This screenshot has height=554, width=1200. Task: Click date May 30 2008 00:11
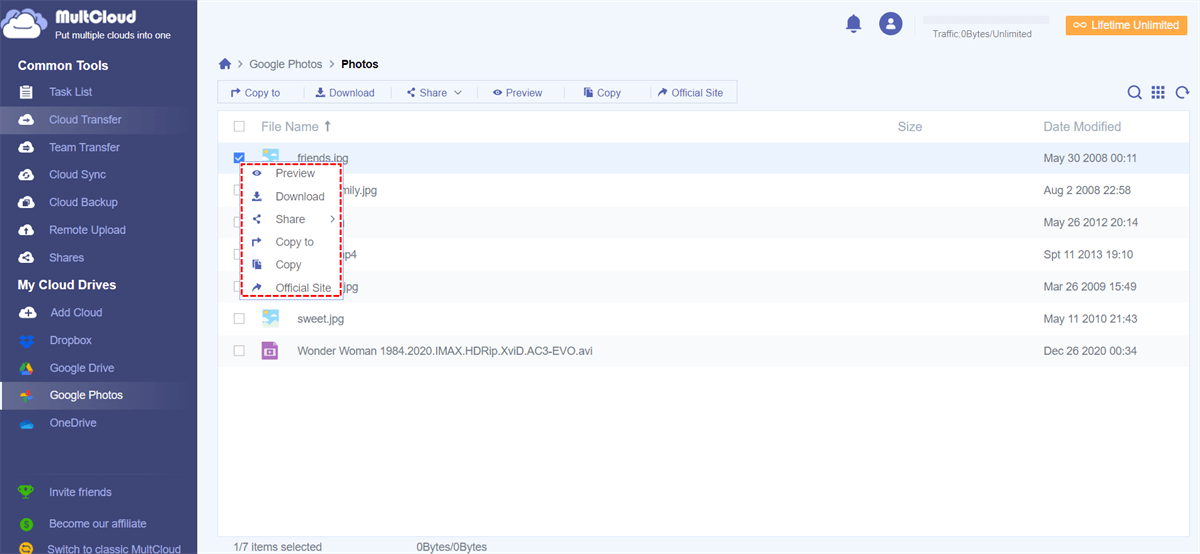1090,158
